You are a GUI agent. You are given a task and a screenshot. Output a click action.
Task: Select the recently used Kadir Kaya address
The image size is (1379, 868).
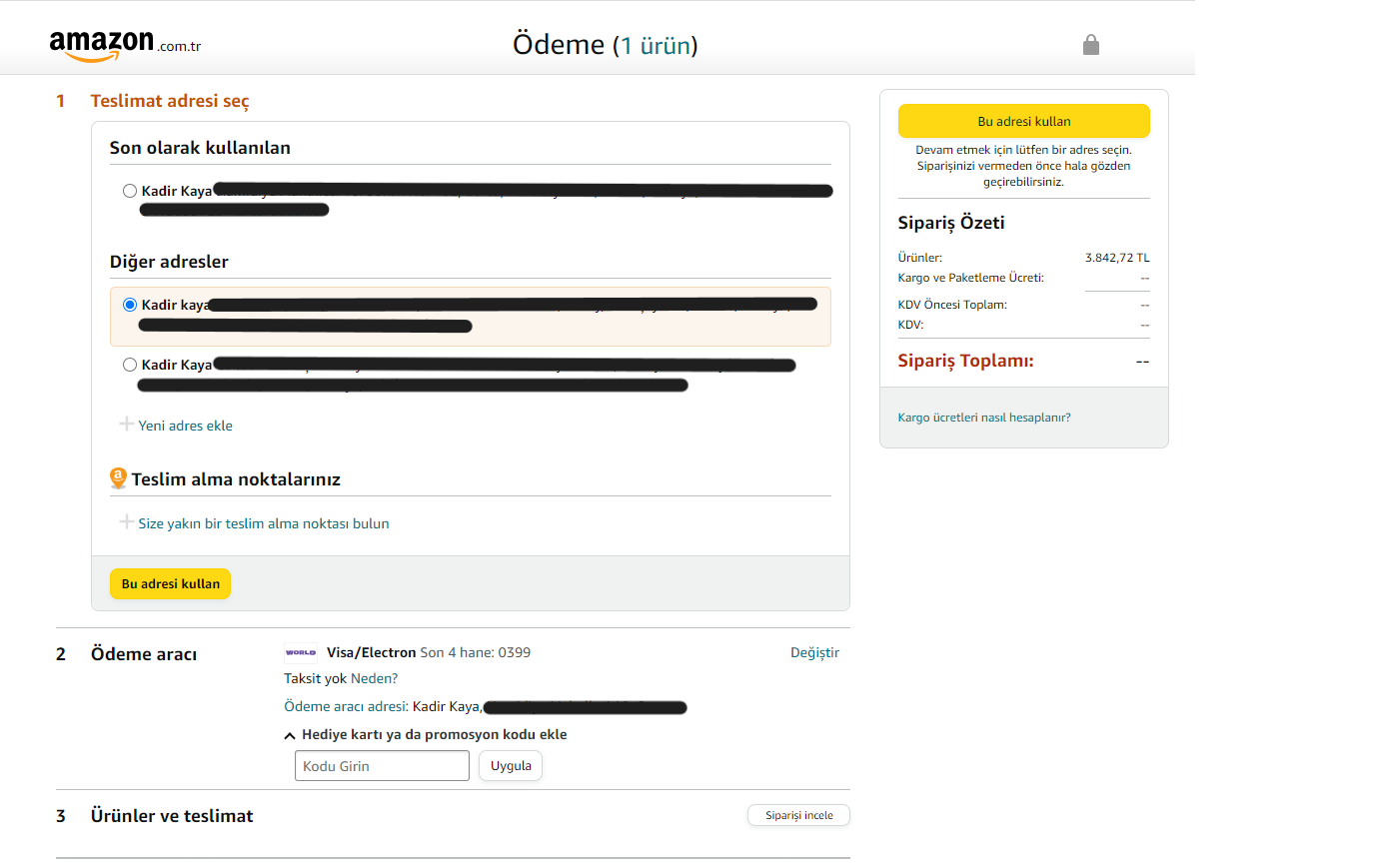click(x=130, y=191)
